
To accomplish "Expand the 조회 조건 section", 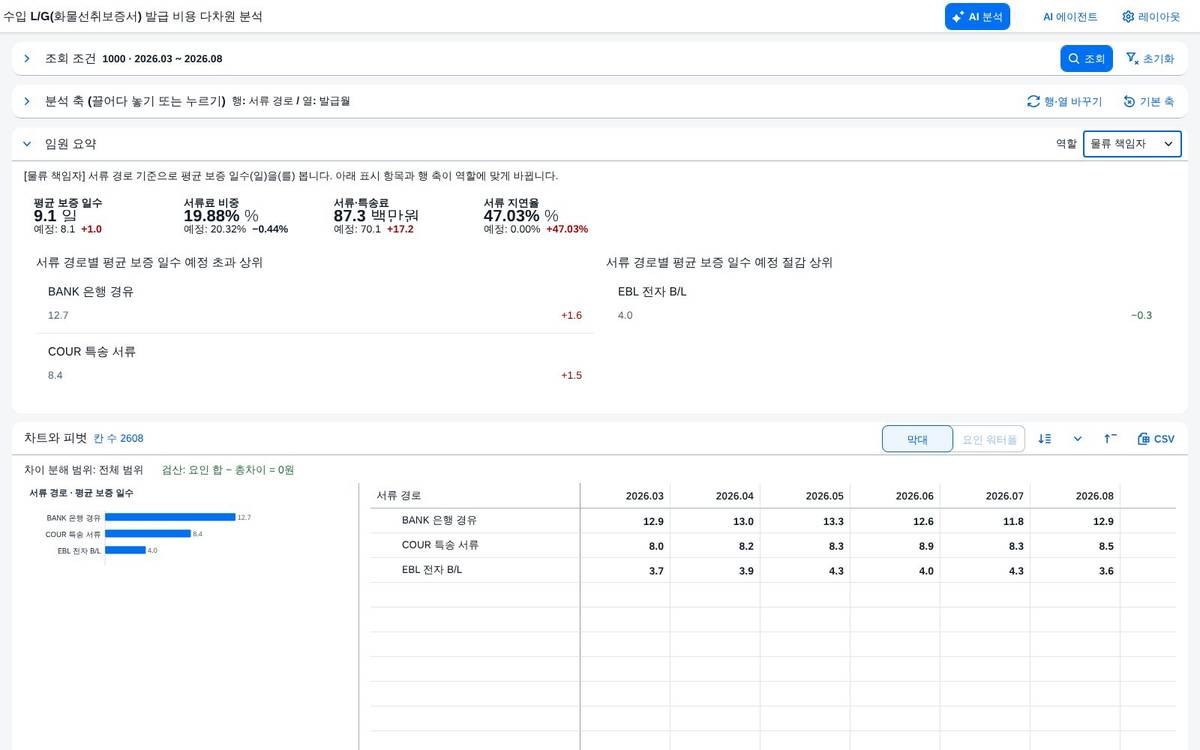I will [27, 59].
